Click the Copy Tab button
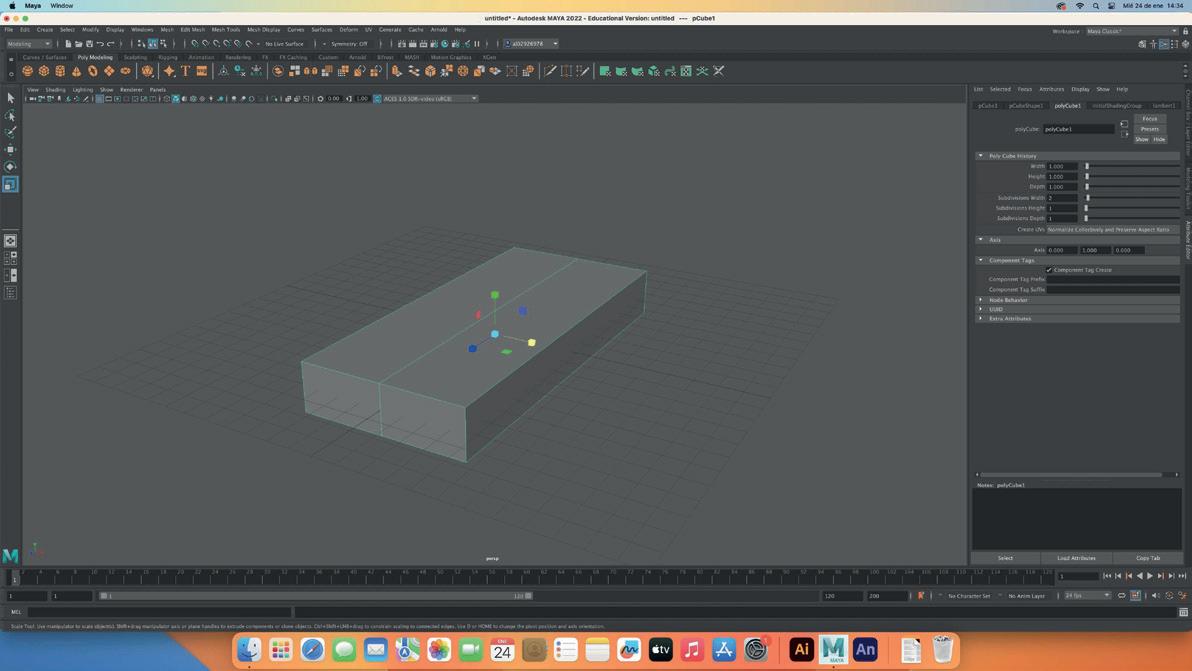Viewport: 1192px width, 671px height. click(1148, 558)
